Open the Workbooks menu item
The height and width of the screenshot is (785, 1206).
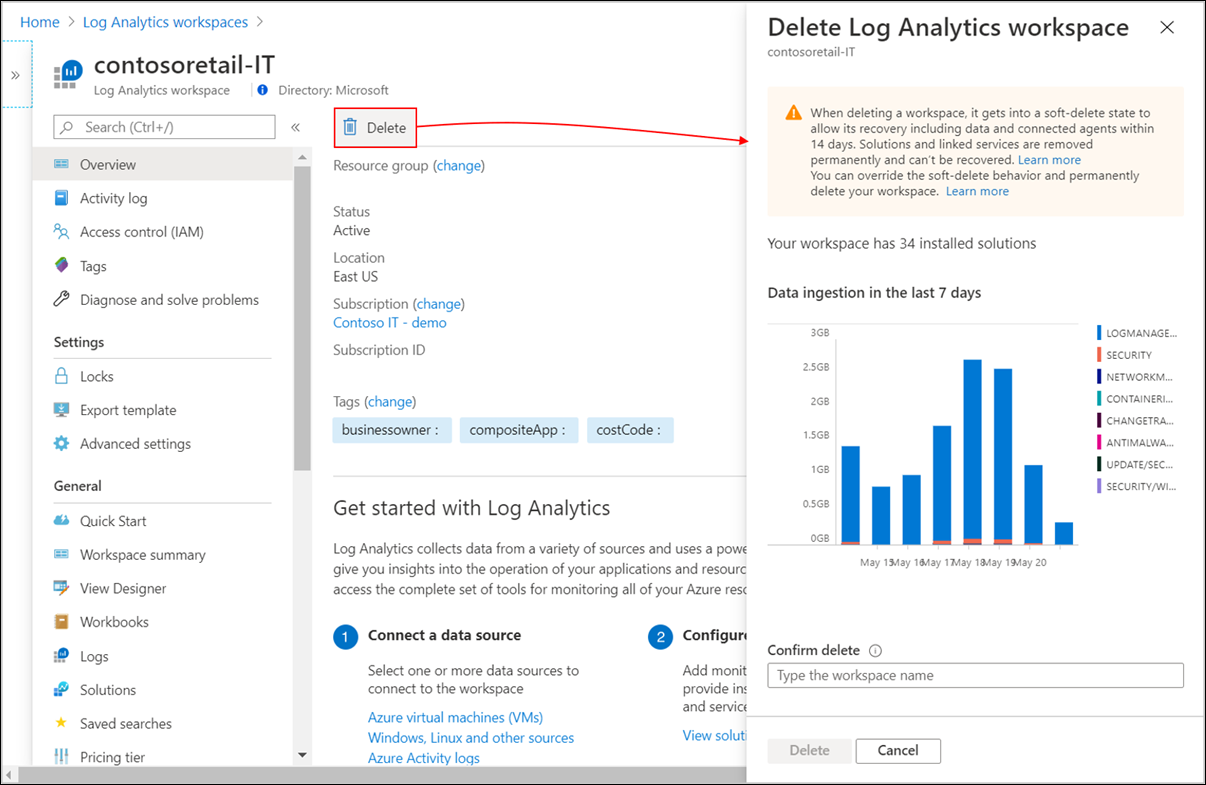coord(114,622)
